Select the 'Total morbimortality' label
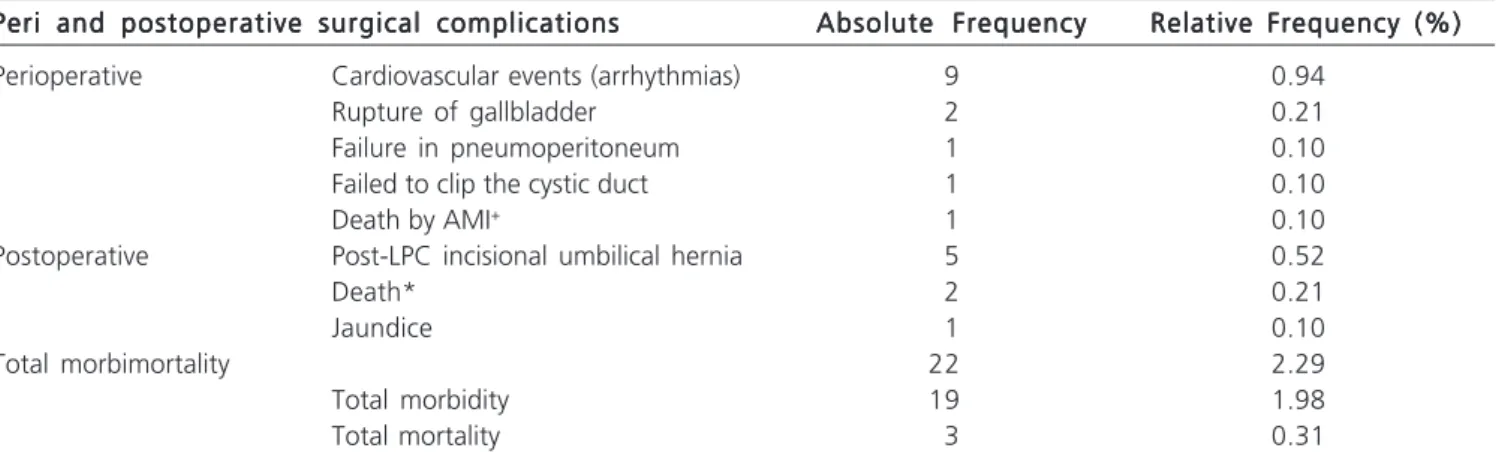The image size is (1496, 460). coord(115,363)
